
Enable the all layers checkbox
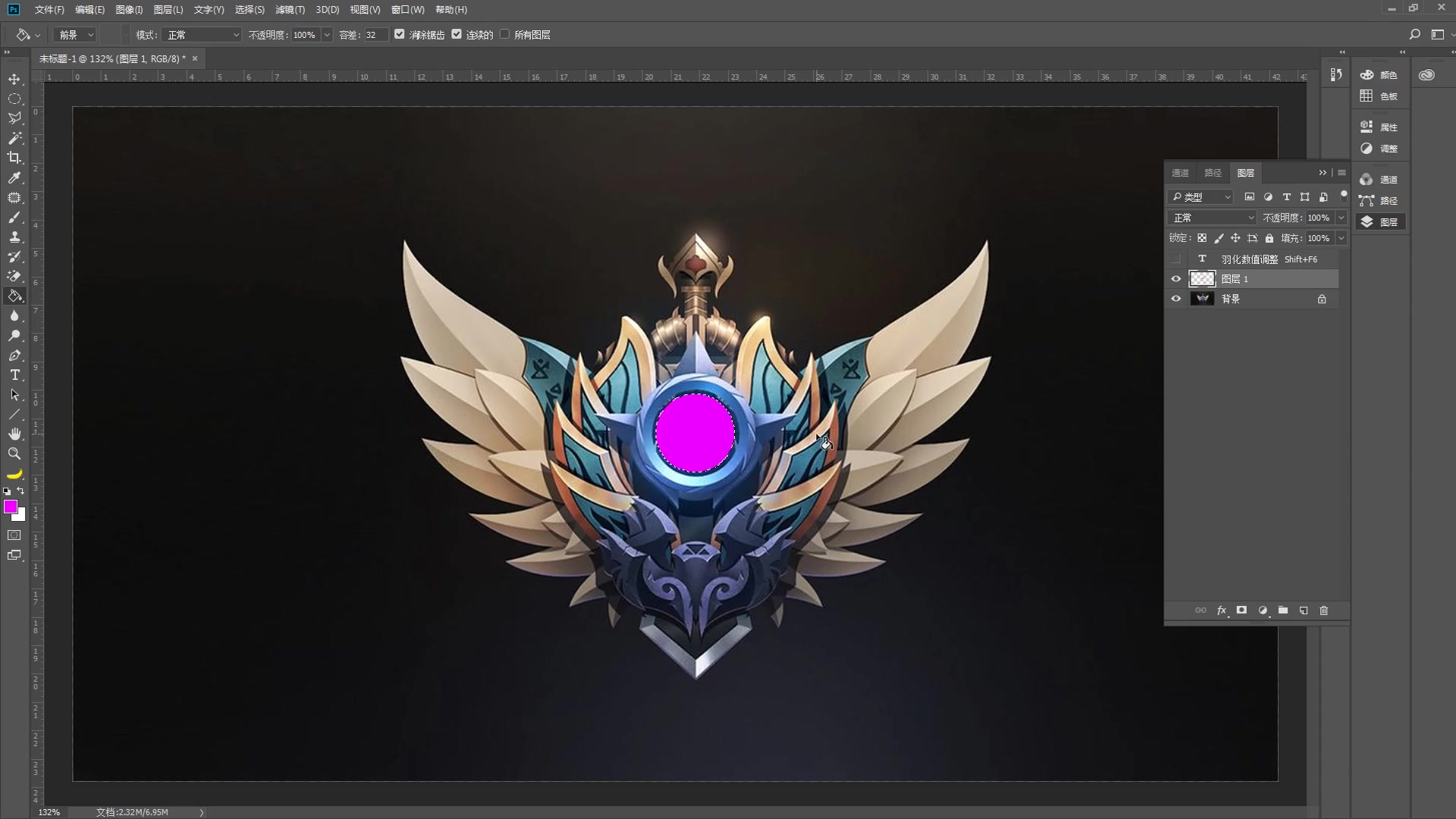point(504,34)
